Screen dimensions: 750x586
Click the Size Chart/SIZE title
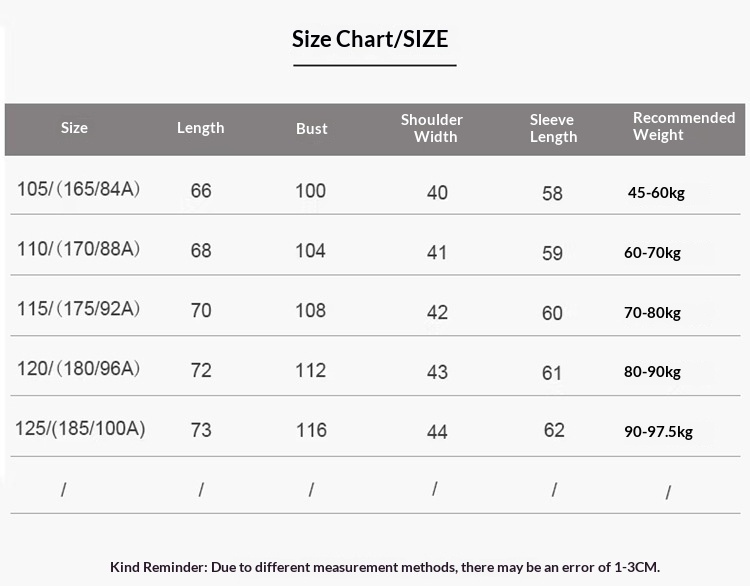tap(370, 40)
